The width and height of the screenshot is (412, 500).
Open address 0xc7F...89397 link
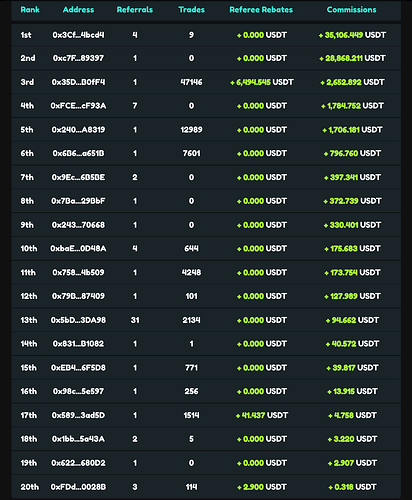click(x=78, y=58)
